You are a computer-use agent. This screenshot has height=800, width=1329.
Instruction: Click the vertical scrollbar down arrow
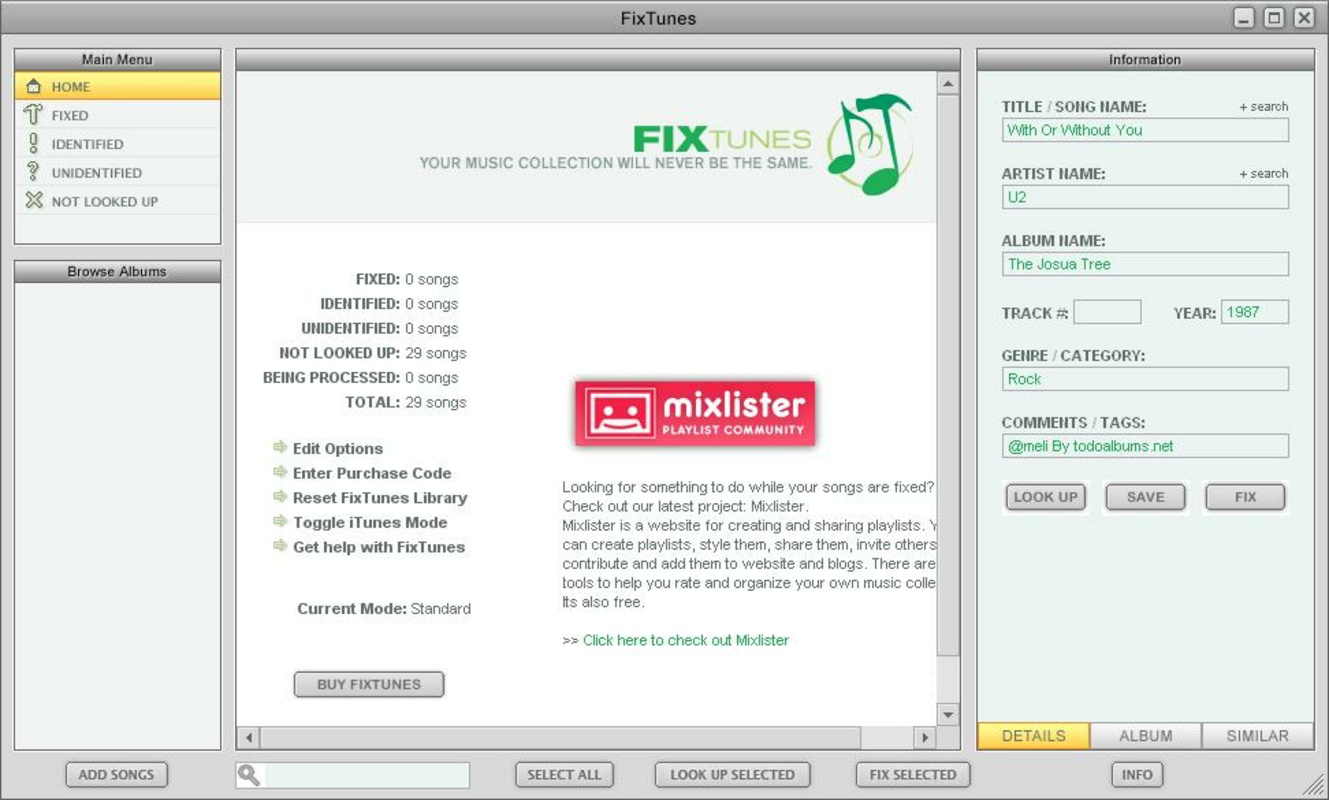pos(948,714)
